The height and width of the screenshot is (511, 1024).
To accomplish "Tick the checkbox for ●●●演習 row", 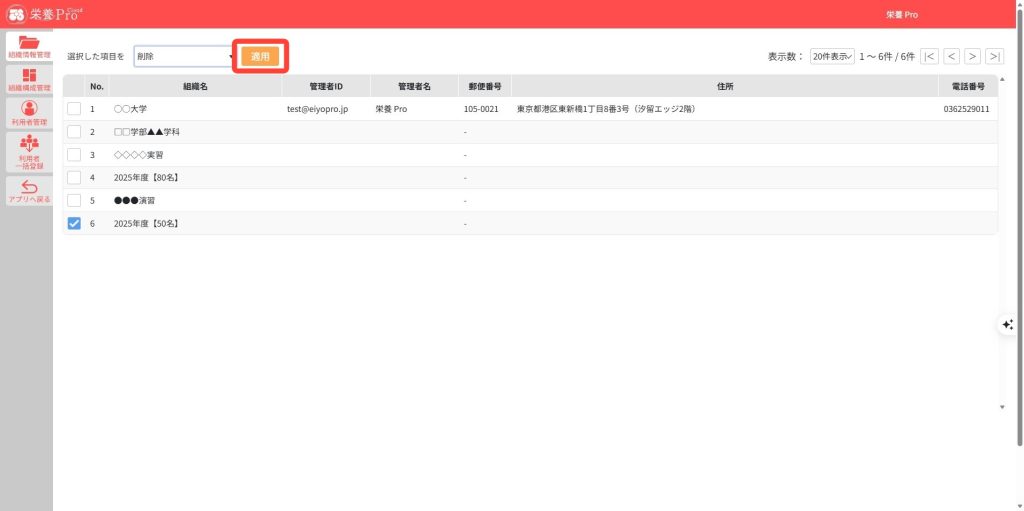I will tap(74, 201).
